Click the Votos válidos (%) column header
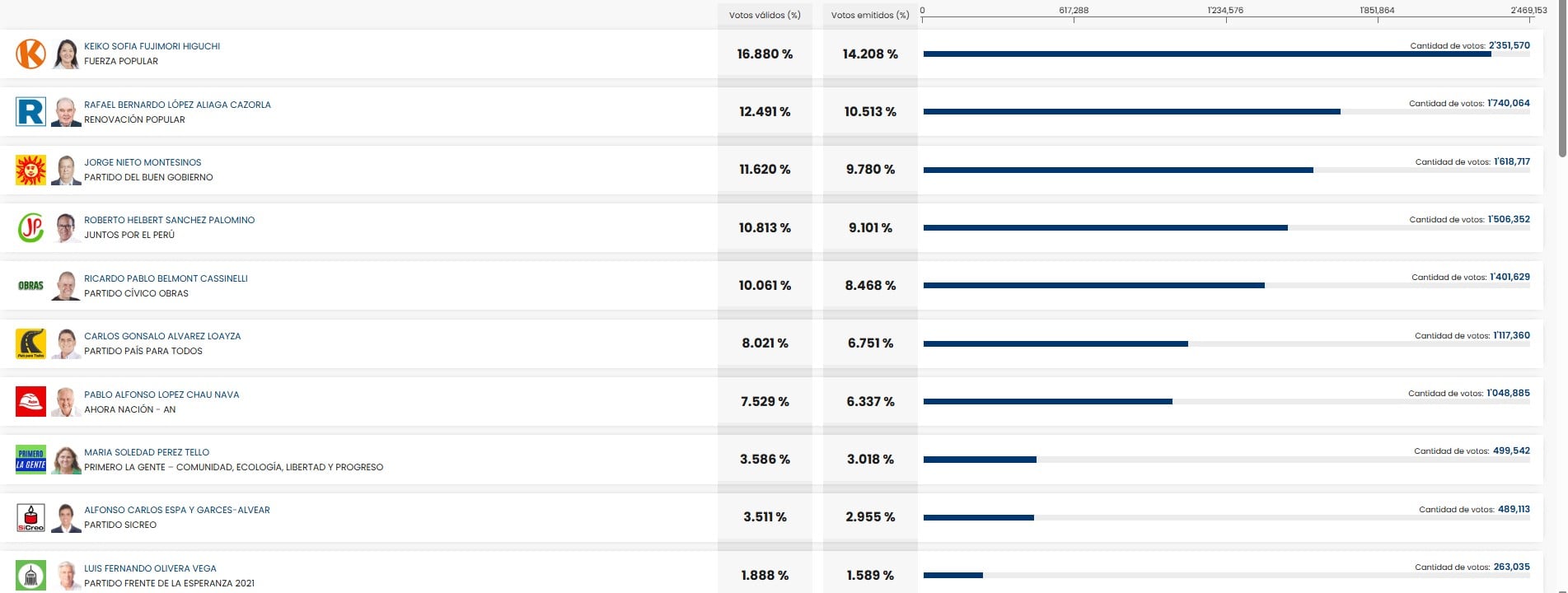 point(764,15)
